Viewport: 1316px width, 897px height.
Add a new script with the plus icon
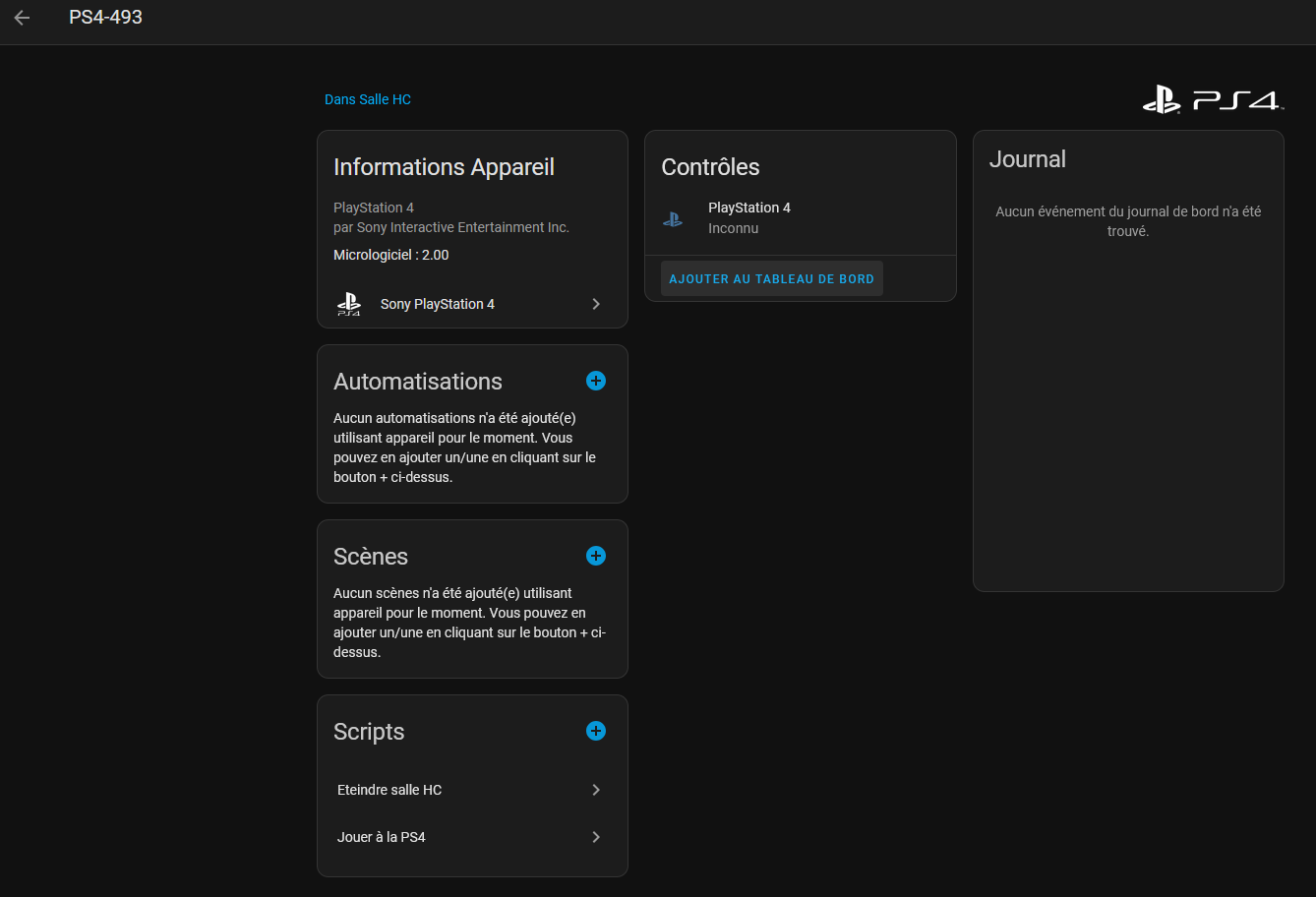click(596, 731)
